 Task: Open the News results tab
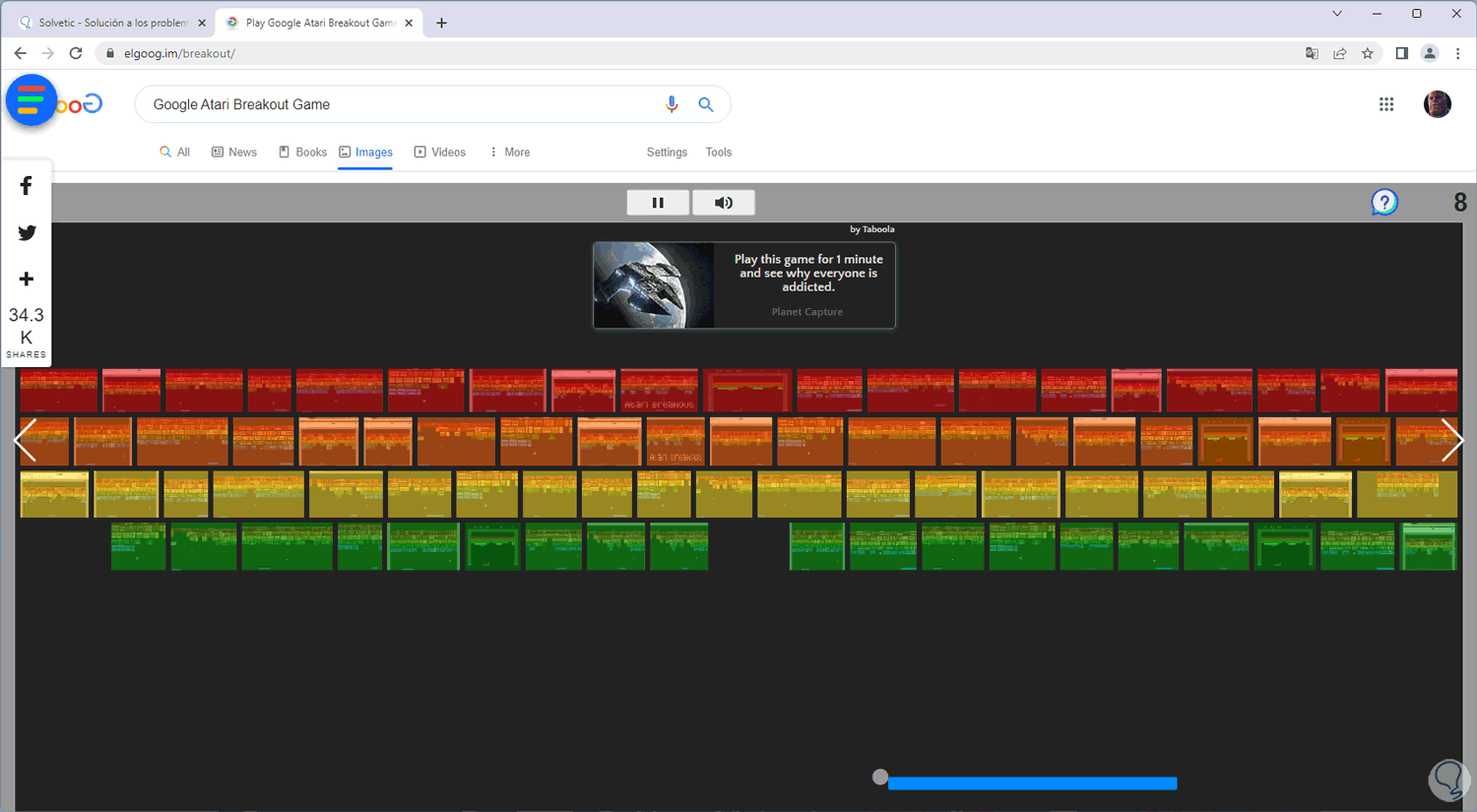(x=234, y=153)
